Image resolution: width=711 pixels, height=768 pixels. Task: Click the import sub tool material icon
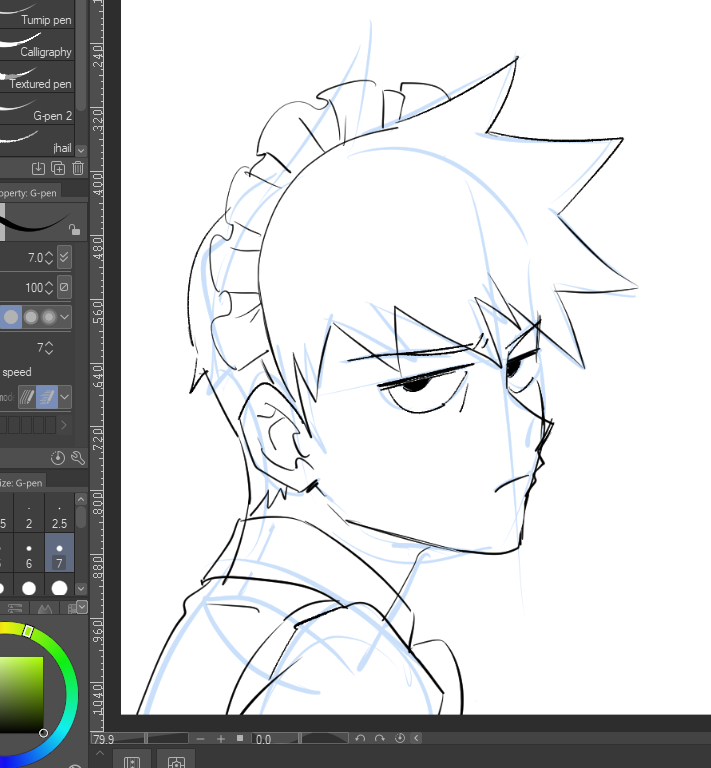pyautogui.click(x=38, y=168)
